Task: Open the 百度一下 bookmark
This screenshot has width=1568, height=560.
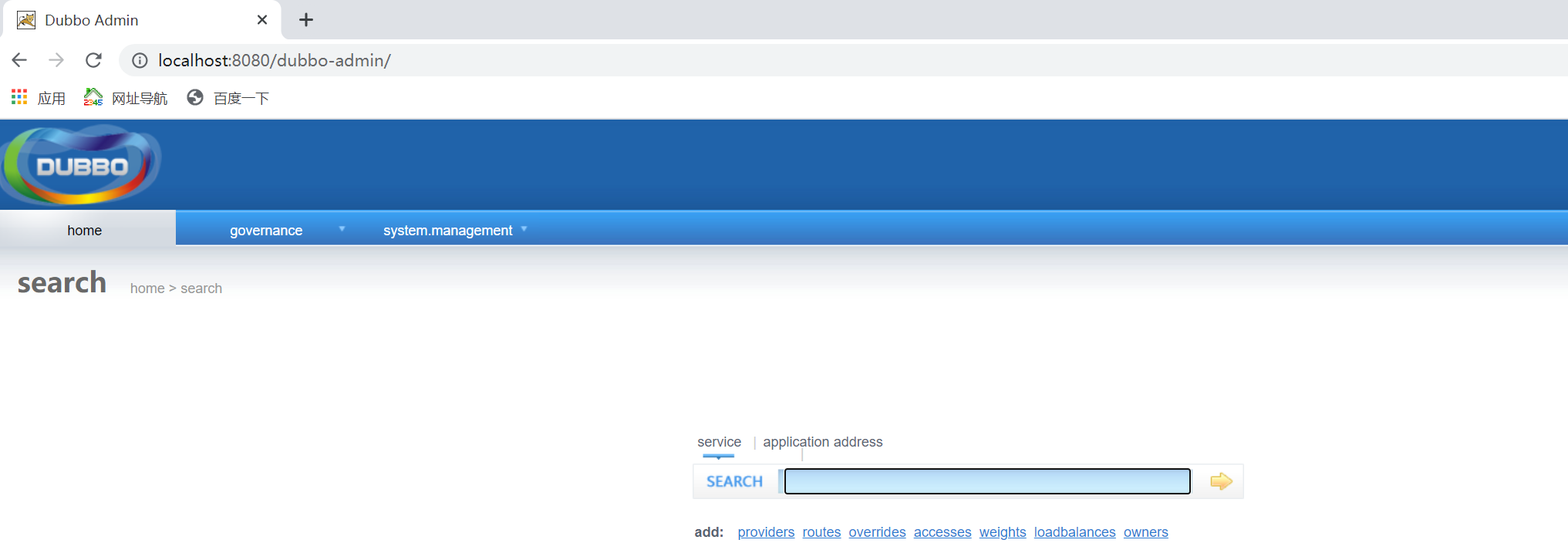Action: [x=228, y=98]
